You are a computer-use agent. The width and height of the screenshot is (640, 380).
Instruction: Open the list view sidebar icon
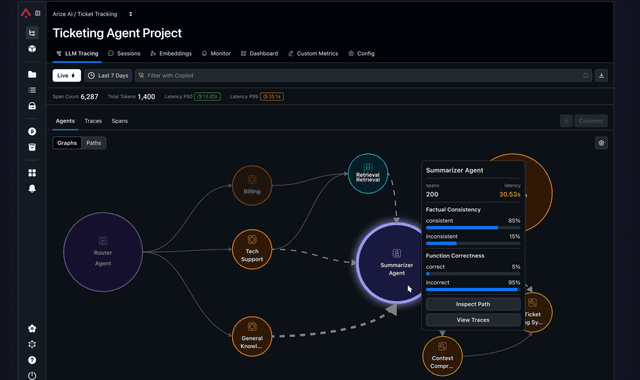32,90
